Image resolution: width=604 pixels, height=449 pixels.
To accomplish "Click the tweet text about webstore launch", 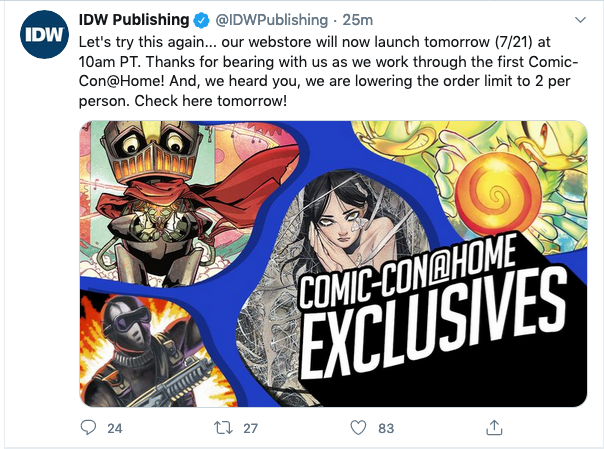I will pos(329,71).
